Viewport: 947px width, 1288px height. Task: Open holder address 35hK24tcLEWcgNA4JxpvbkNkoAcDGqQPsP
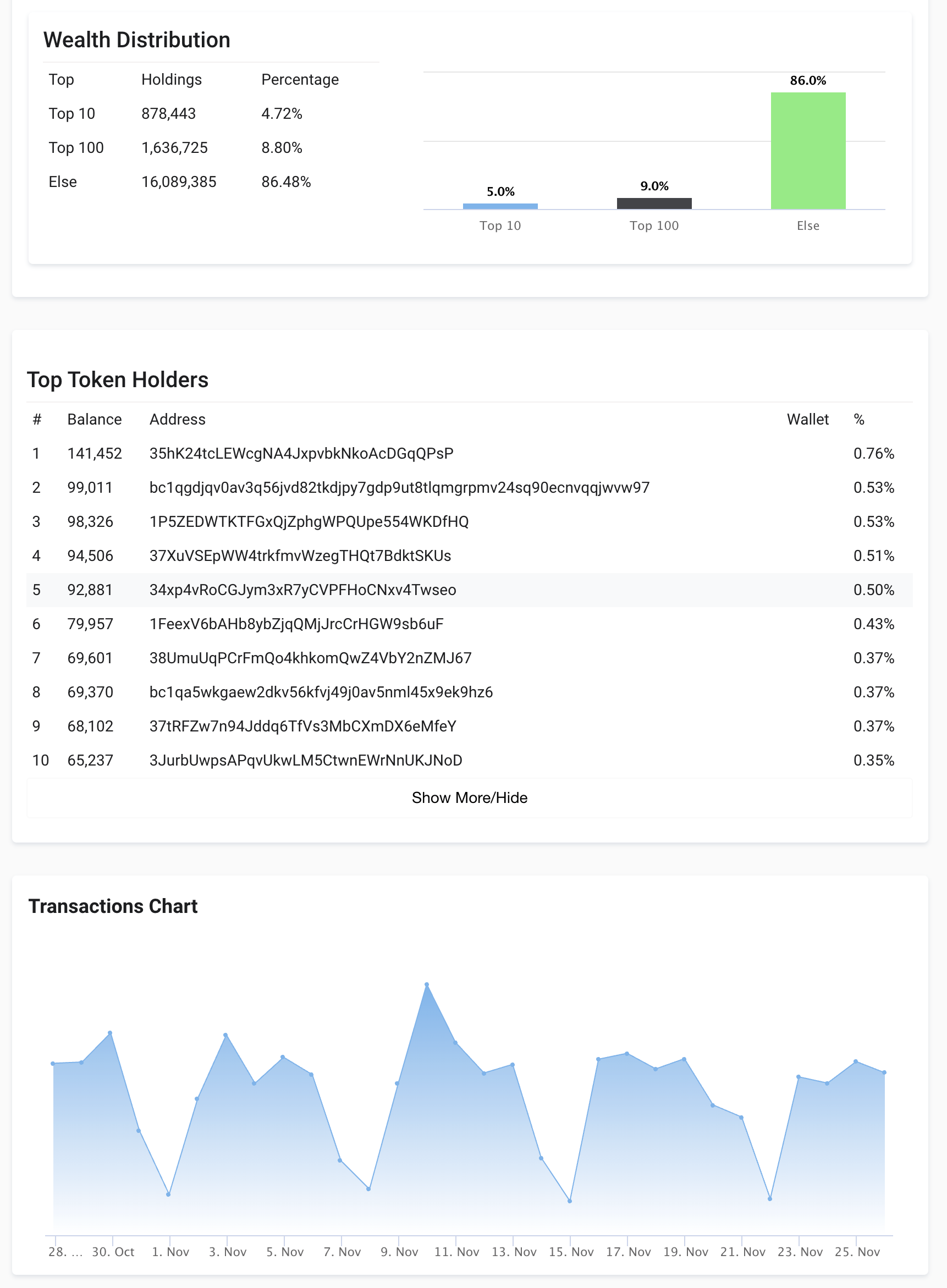click(301, 453)
